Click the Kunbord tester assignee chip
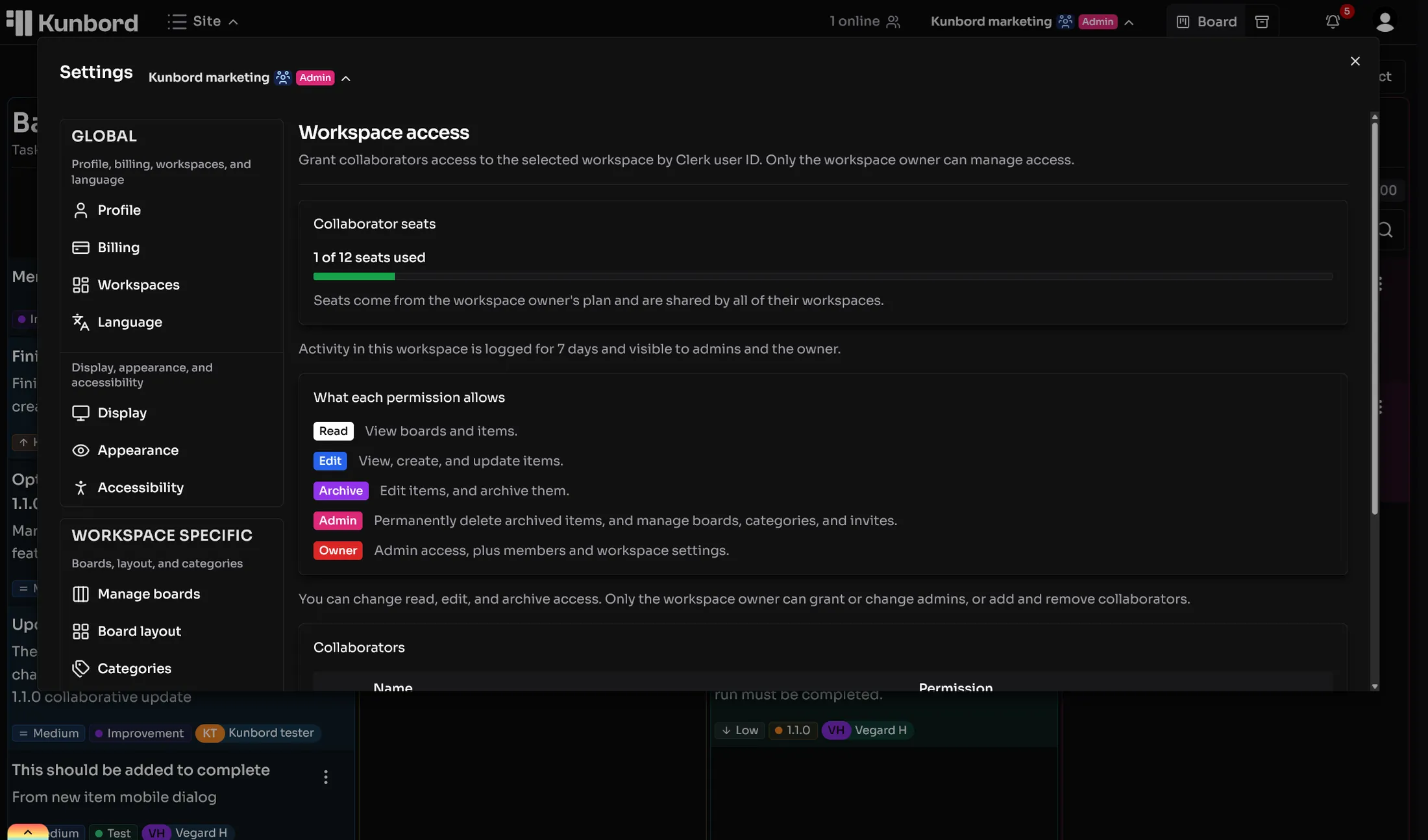 point(258,733)
